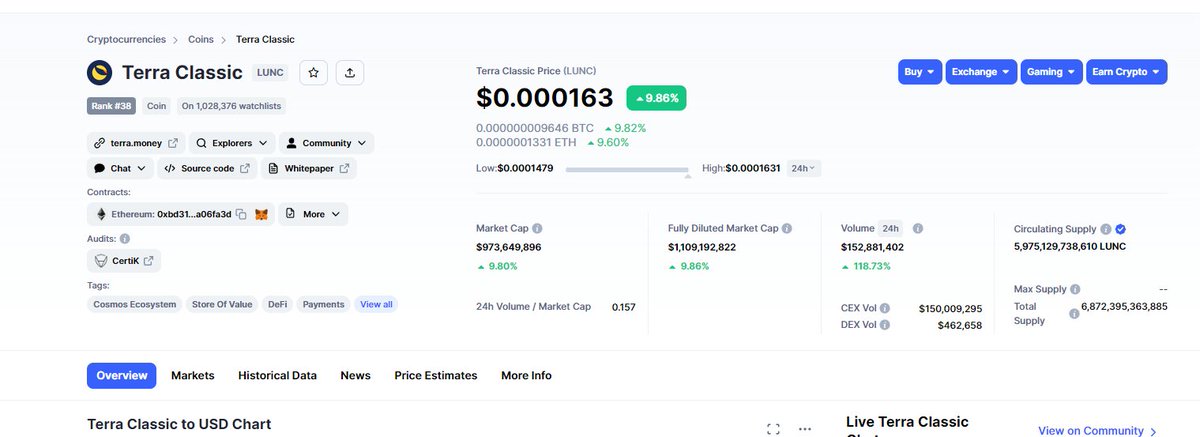The height and width of the screenshot is (437, 1200).
Task: Click the Terra Classic logo icon
Action: click(x=100, y=72)
